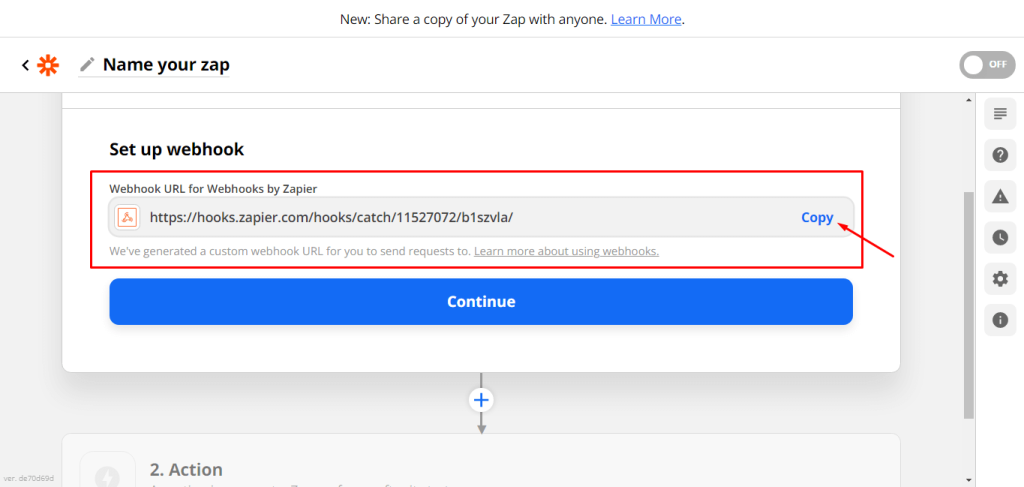
Task: Toggle the zap OFF switch on
Action: 987,65
